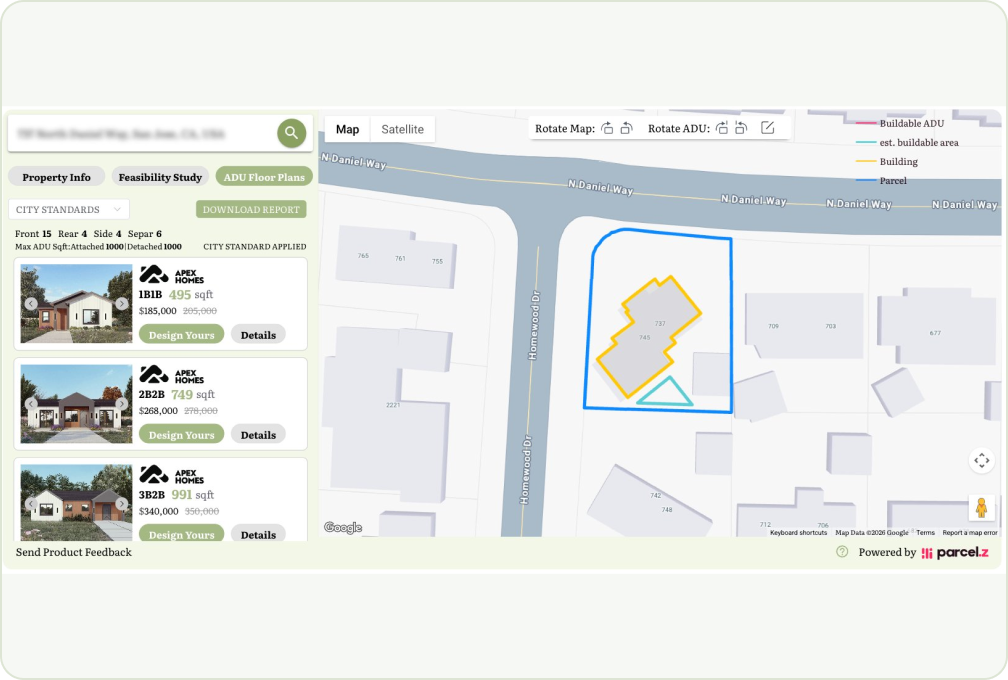This screenshot has width=1008, height=680.
Task: Show previous photo of 2B2B plan
Action: coord(31,402)
